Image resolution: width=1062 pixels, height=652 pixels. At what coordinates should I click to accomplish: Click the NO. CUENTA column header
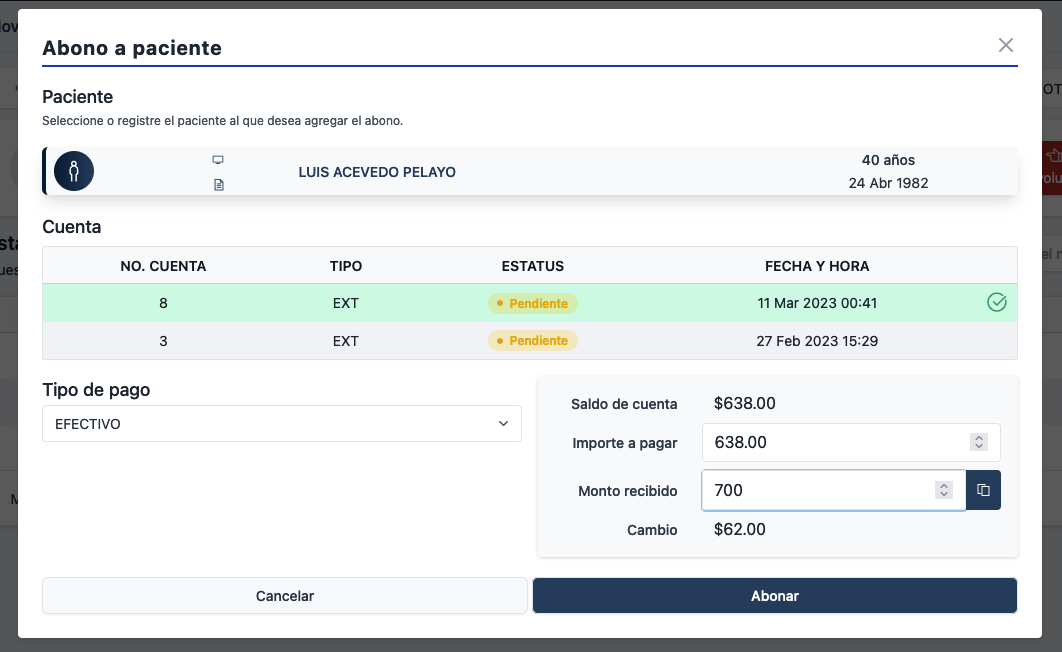pos(163,266)
